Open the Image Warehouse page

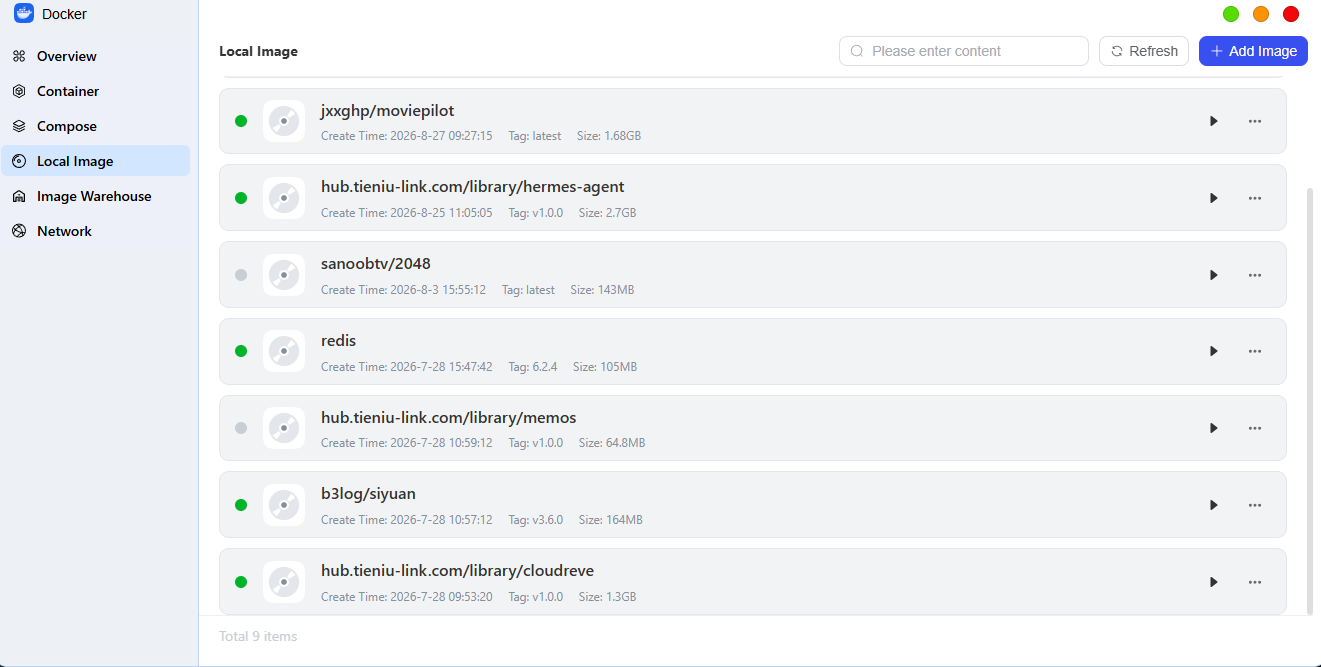(x=95, y=196)
